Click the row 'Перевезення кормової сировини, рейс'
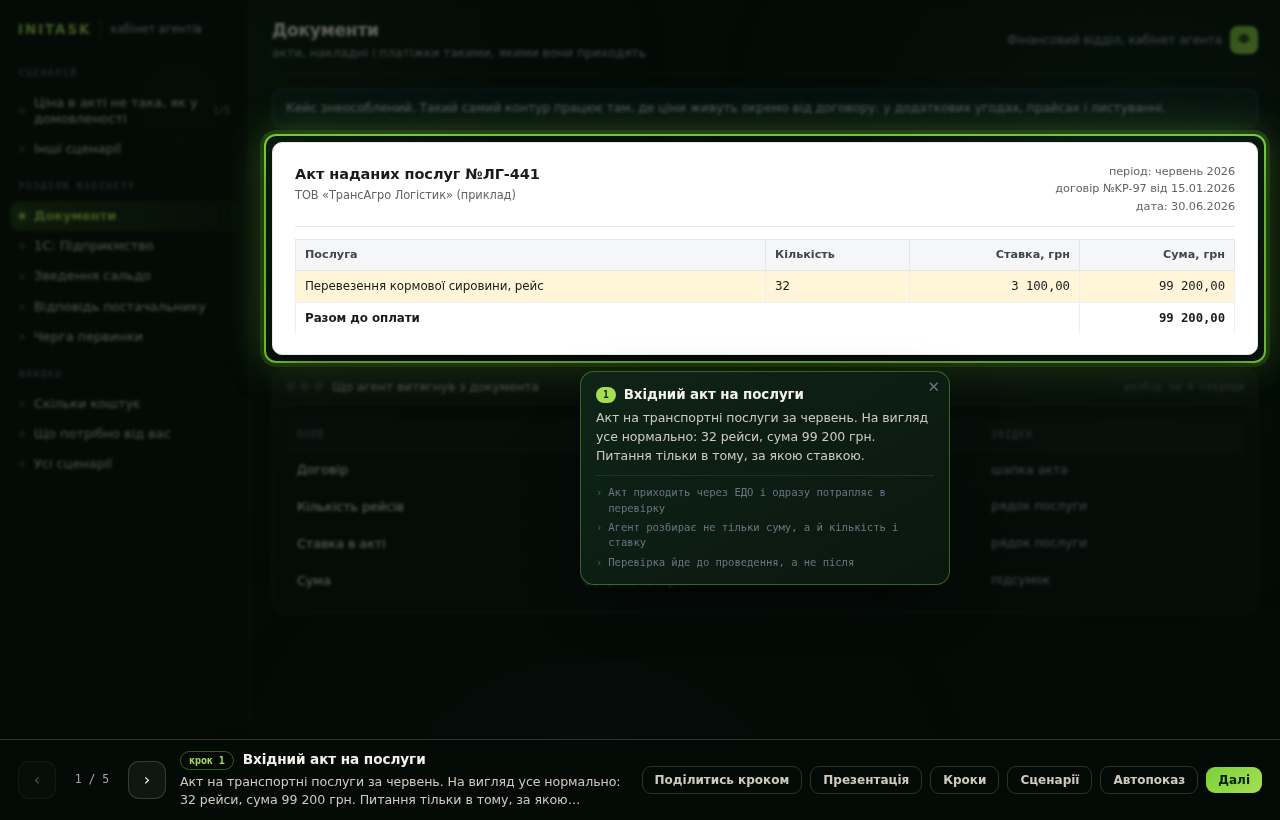Screen dimensions: 1280x820 coord(765,286)
